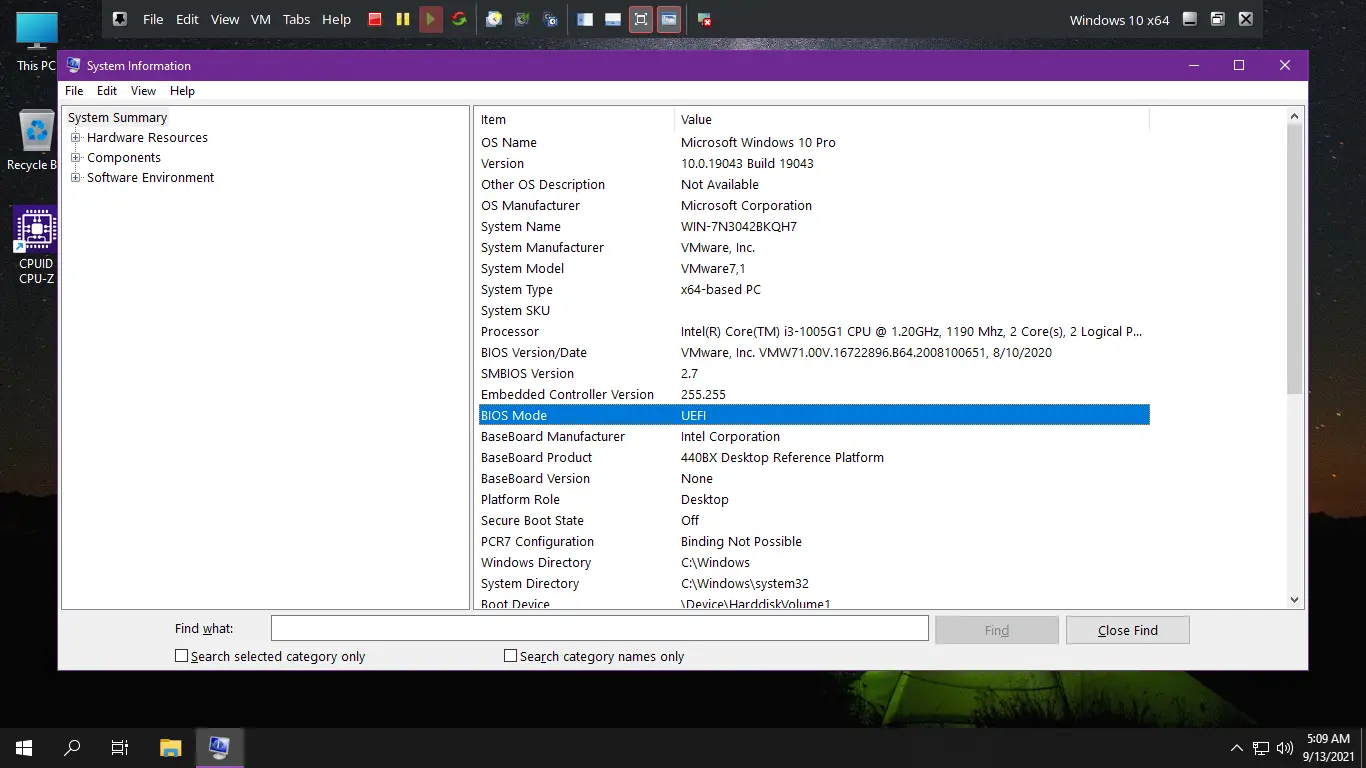Open VMware toolbar Help menu
Image resolution: width=1366 pixels, height=768 pixels.
(x=337, y=19)
